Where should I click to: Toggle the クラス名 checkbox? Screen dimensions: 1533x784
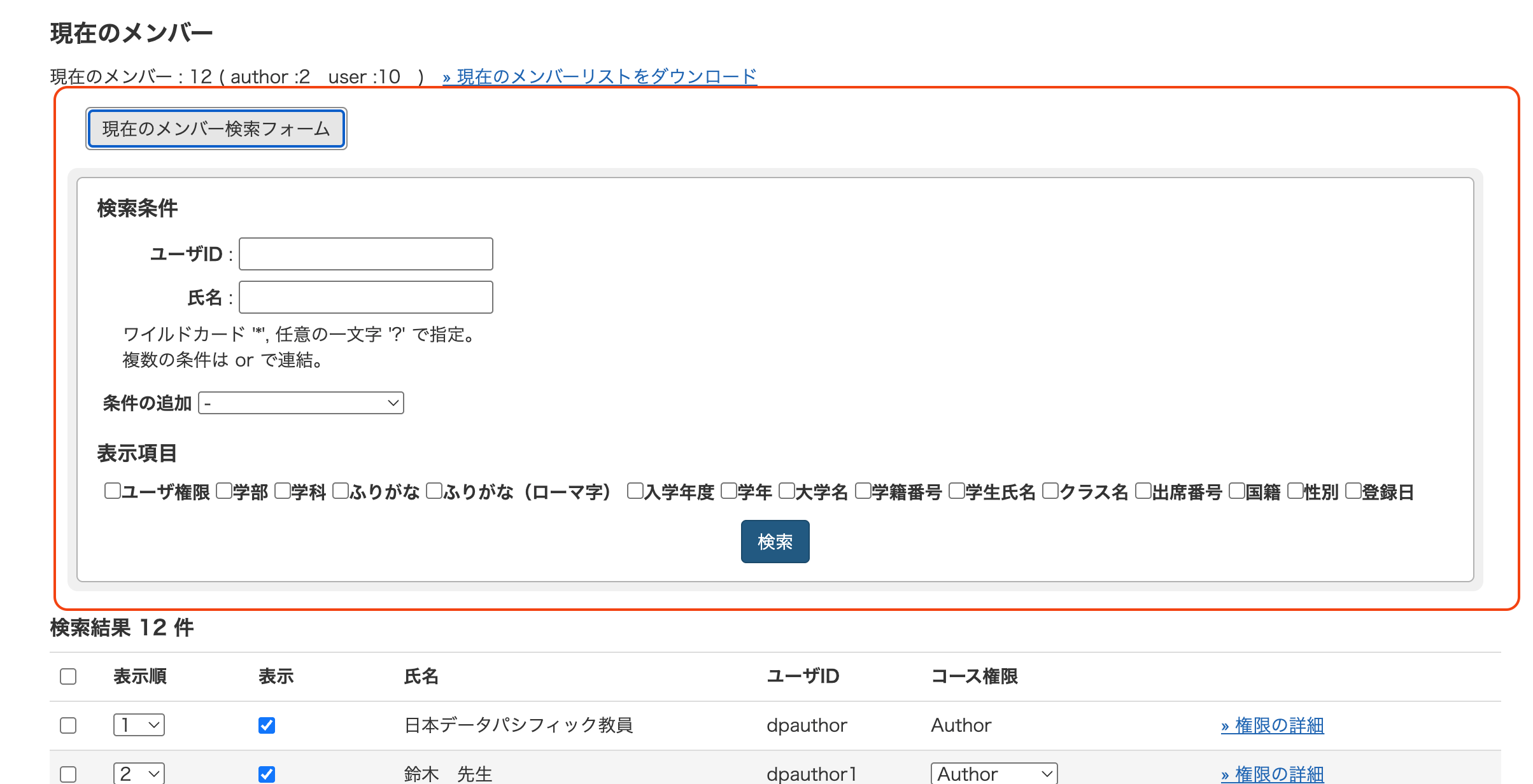1050,491
